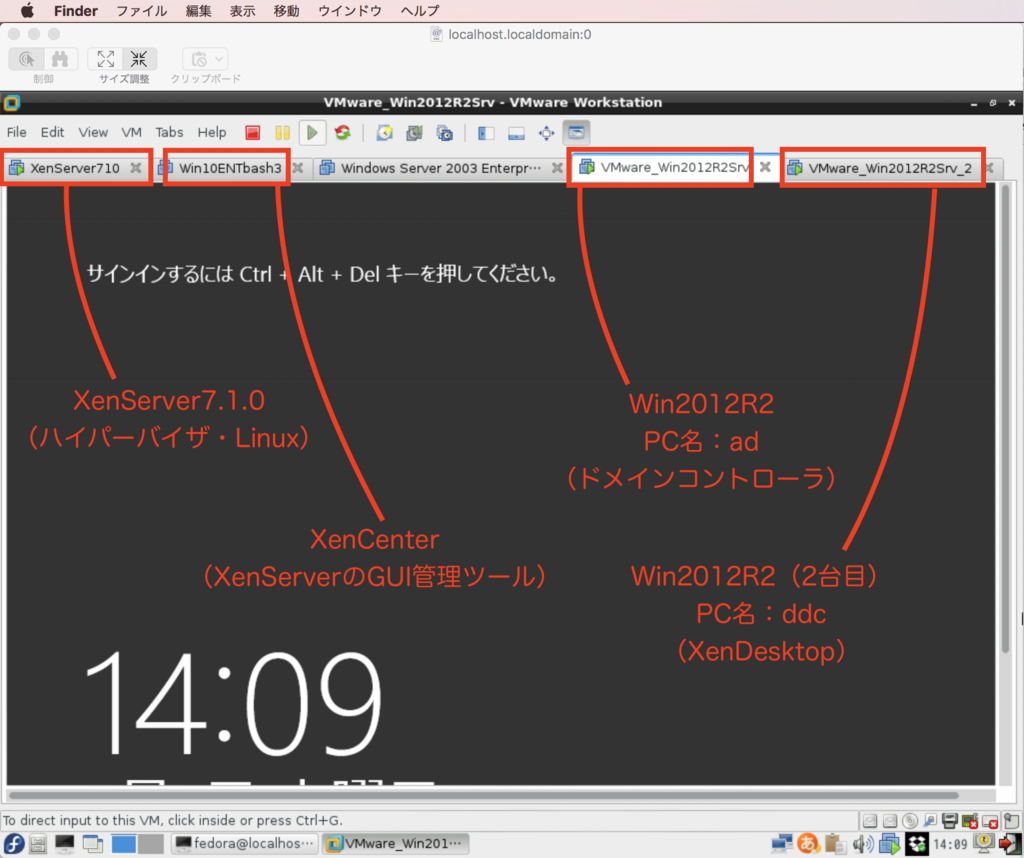Close the XenServer710 tab
Screen dimensions: 1024x858
tap(136, 168)
